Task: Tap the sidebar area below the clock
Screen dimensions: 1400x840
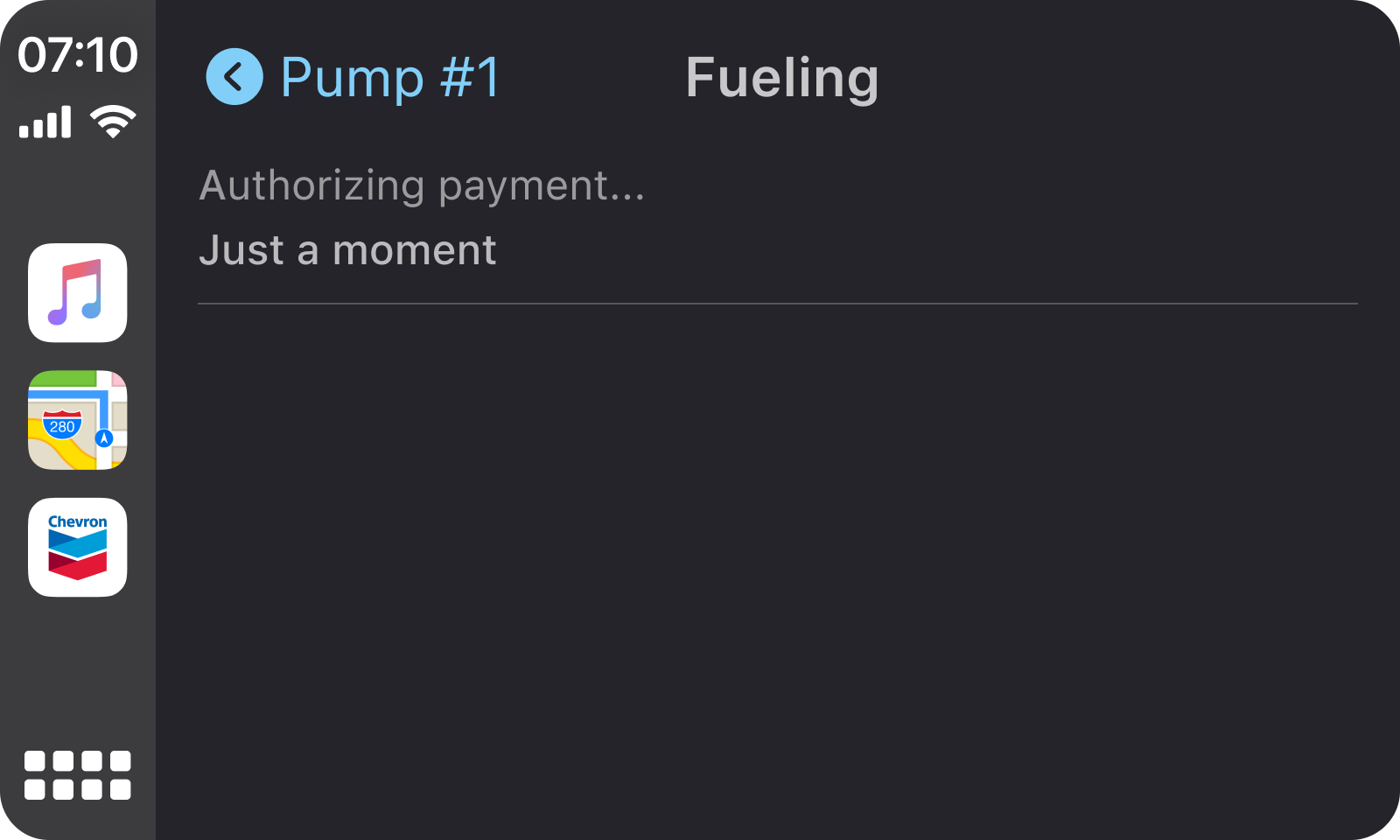Action: (x=78, y=192)
